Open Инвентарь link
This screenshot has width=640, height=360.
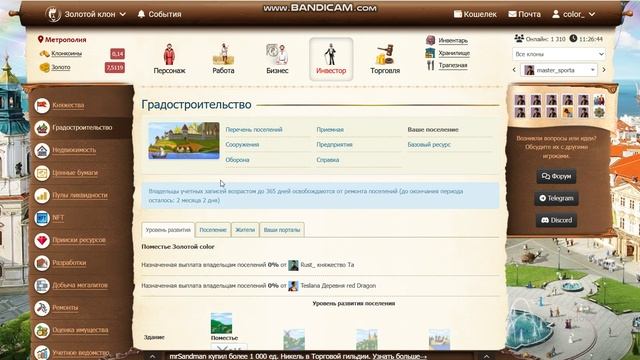[x=453, y=40]
